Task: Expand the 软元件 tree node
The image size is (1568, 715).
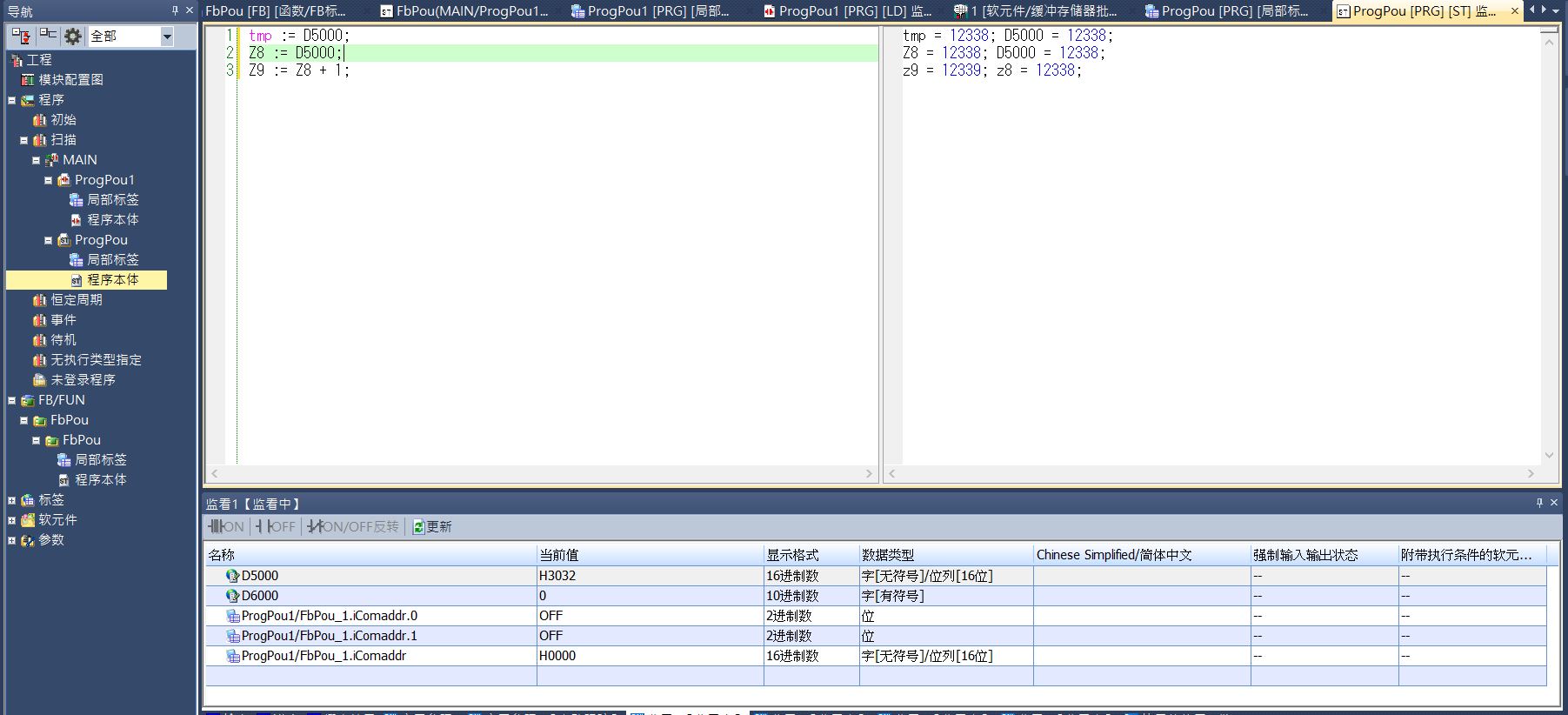Action: coord(11,520)
